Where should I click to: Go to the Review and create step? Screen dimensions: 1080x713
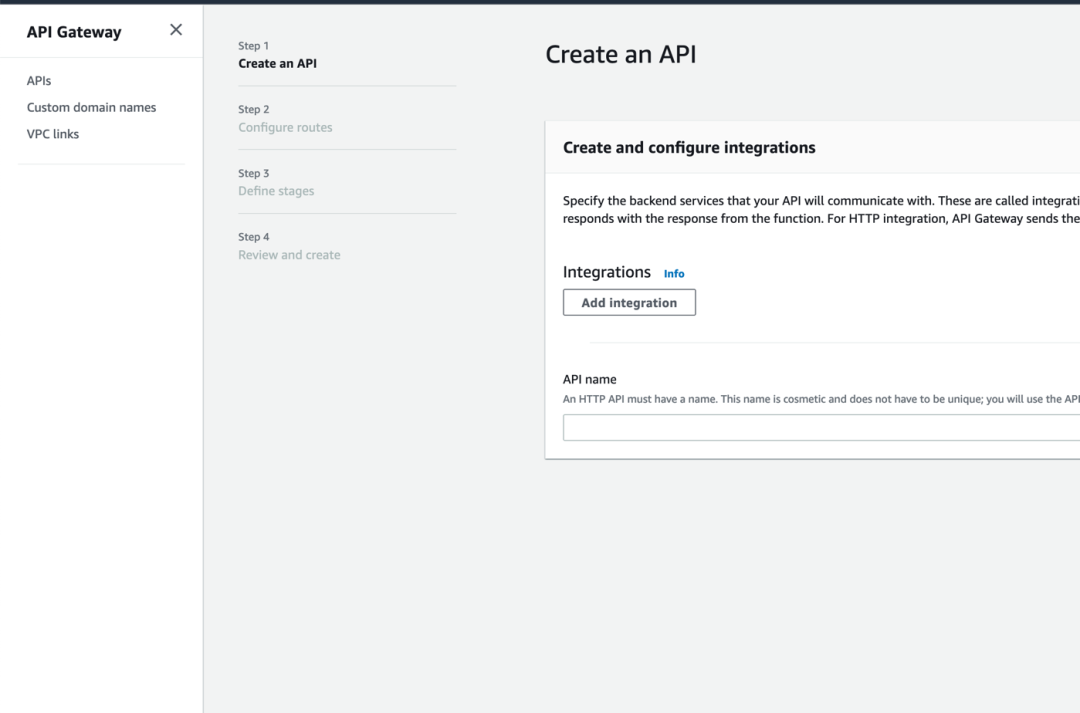[x=289, y=256]
